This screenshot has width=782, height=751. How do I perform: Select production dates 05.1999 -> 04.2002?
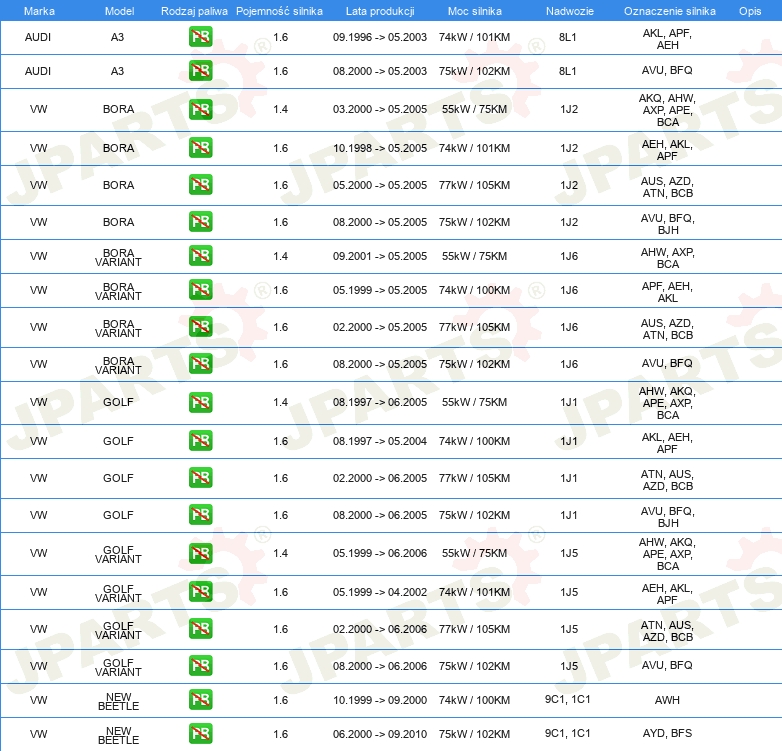coord(380,592)
